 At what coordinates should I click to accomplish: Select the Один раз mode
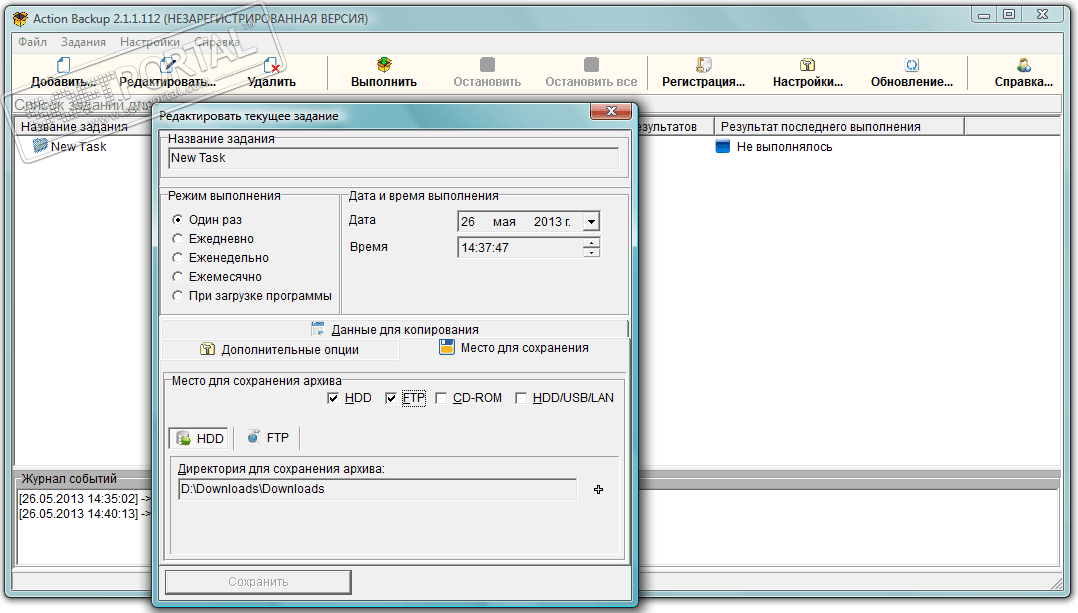[x=177, y=219]
